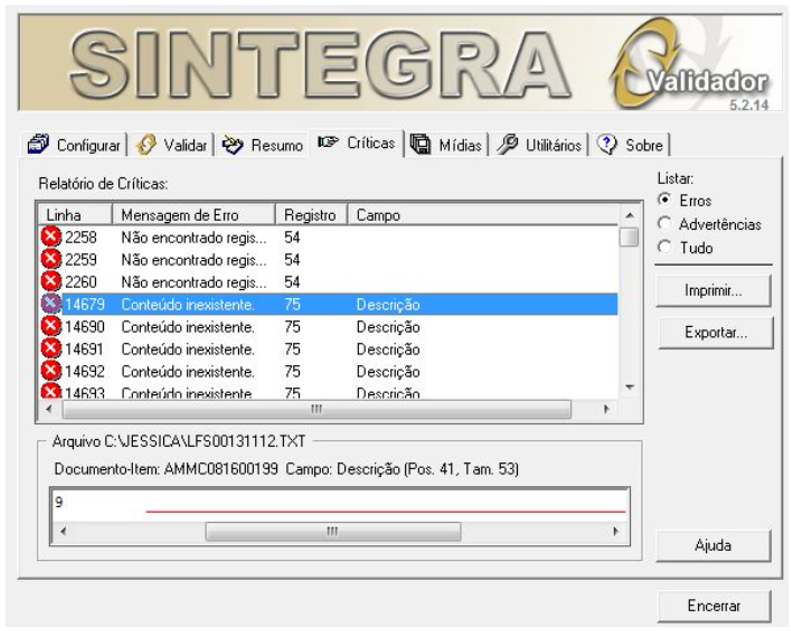
Task: Open the Utilitários tab
Action: pyautogui.click(x=539, y=145)
